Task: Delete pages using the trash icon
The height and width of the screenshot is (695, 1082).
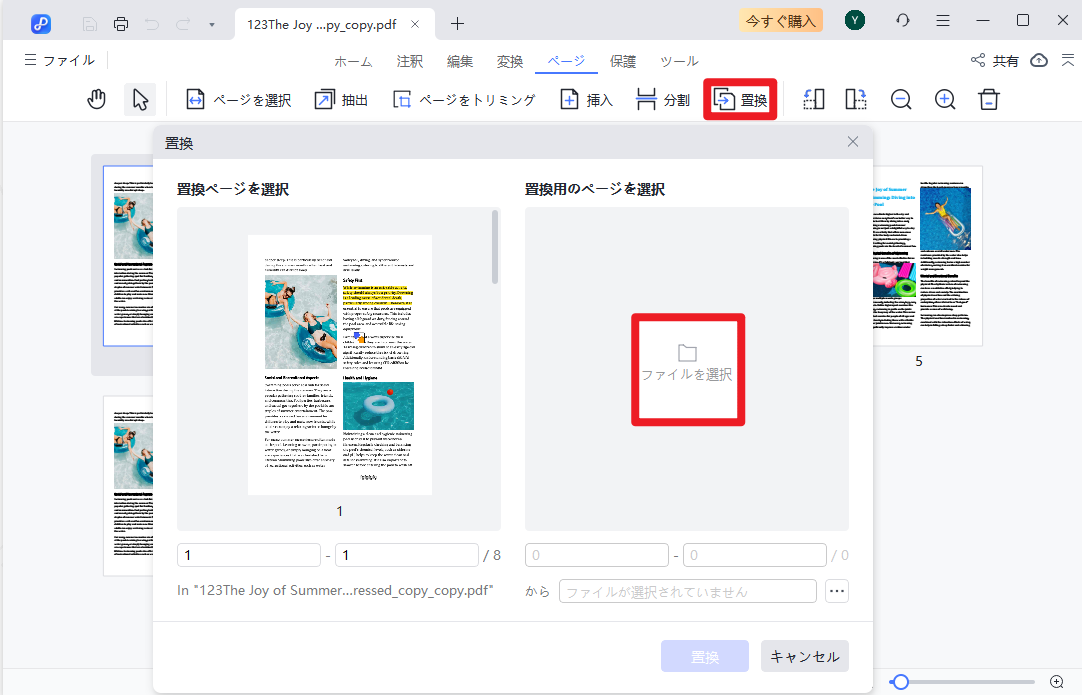Action: [988, 99]
